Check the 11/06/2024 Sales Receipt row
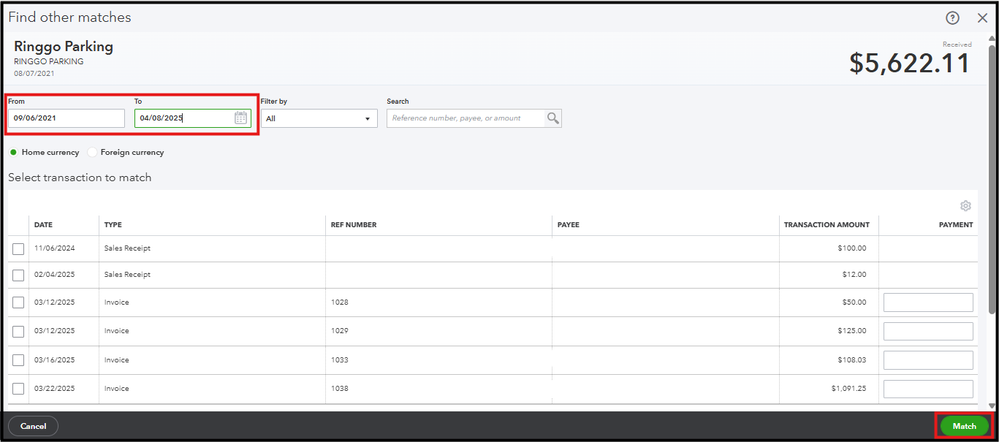This screenshot has height=442, width=999. tap(18, 248)
